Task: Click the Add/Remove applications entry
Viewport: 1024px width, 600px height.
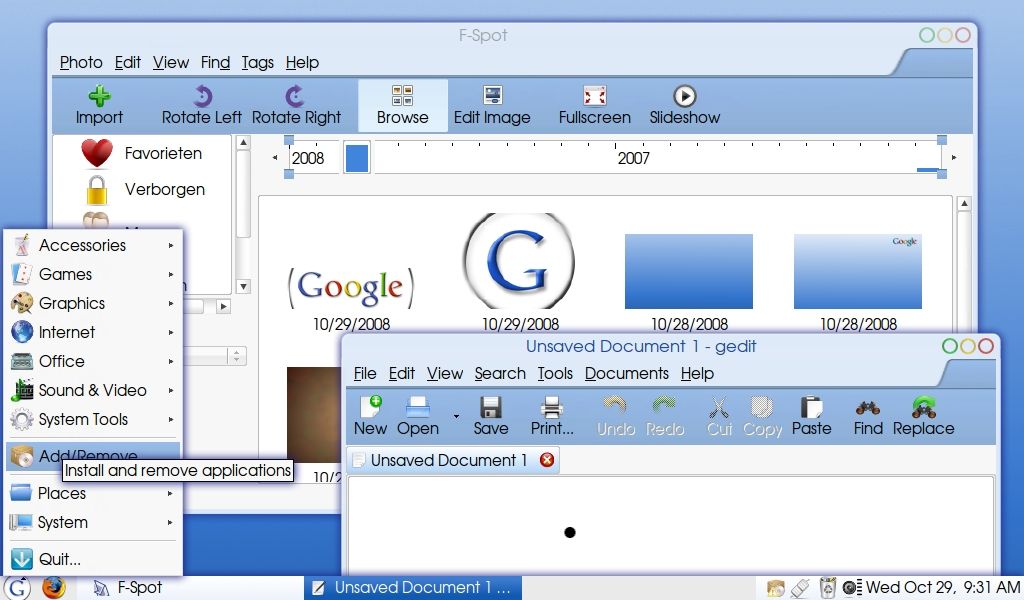Action: coord(93,456)
